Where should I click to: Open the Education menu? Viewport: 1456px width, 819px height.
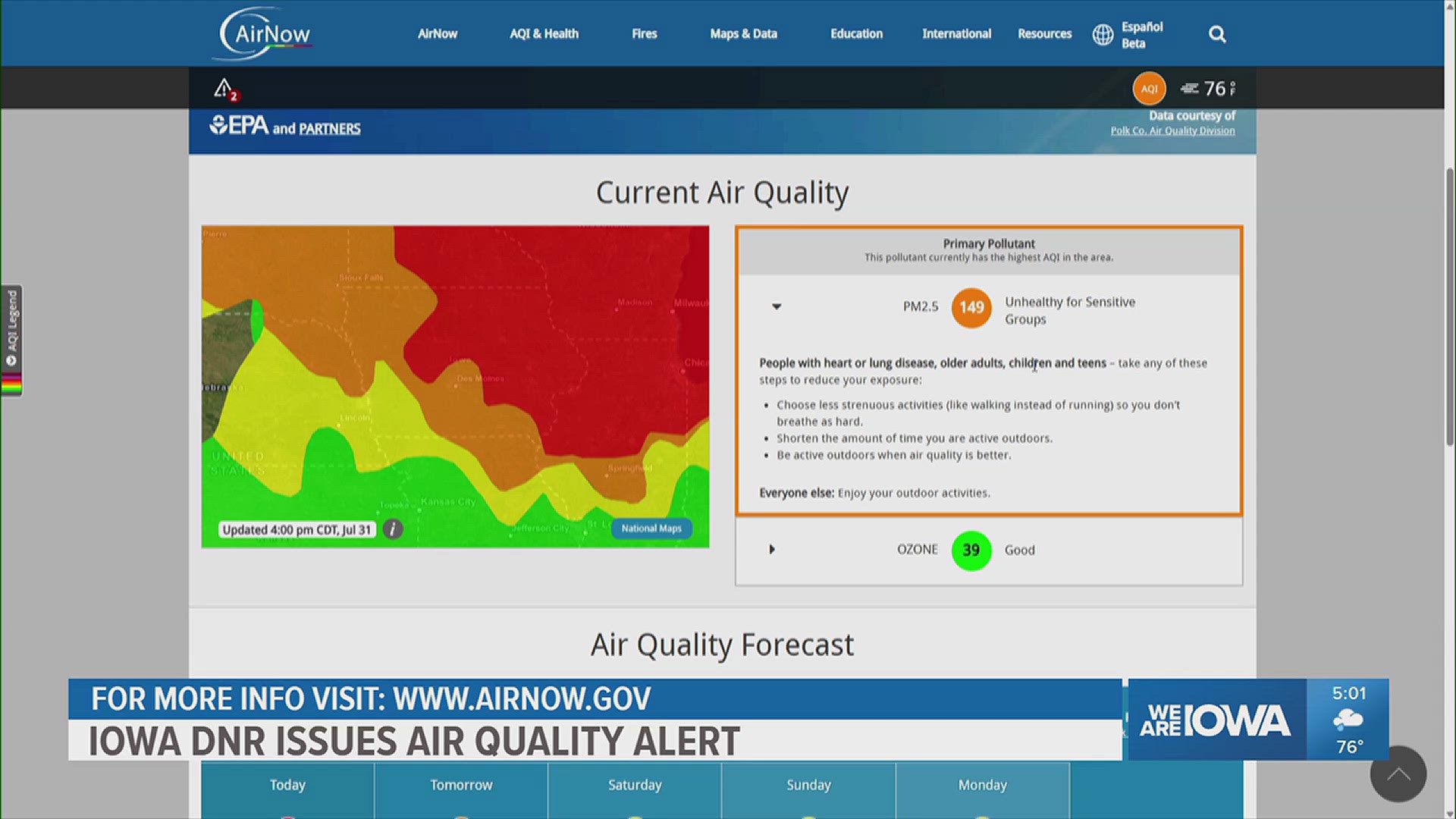[856, 34]
